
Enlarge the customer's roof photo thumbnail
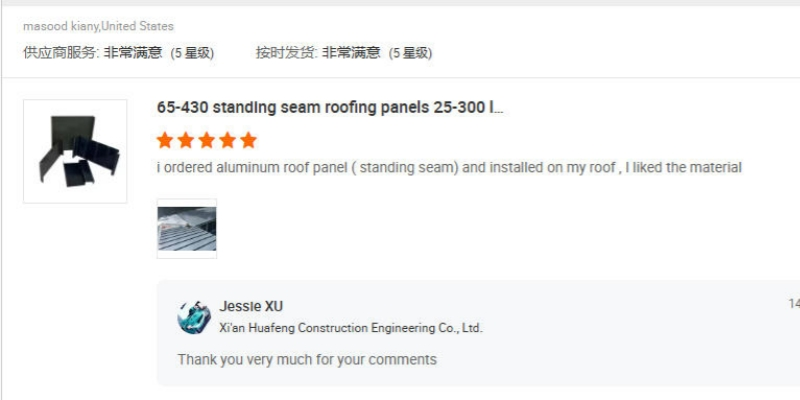click(x=187, y=229)
